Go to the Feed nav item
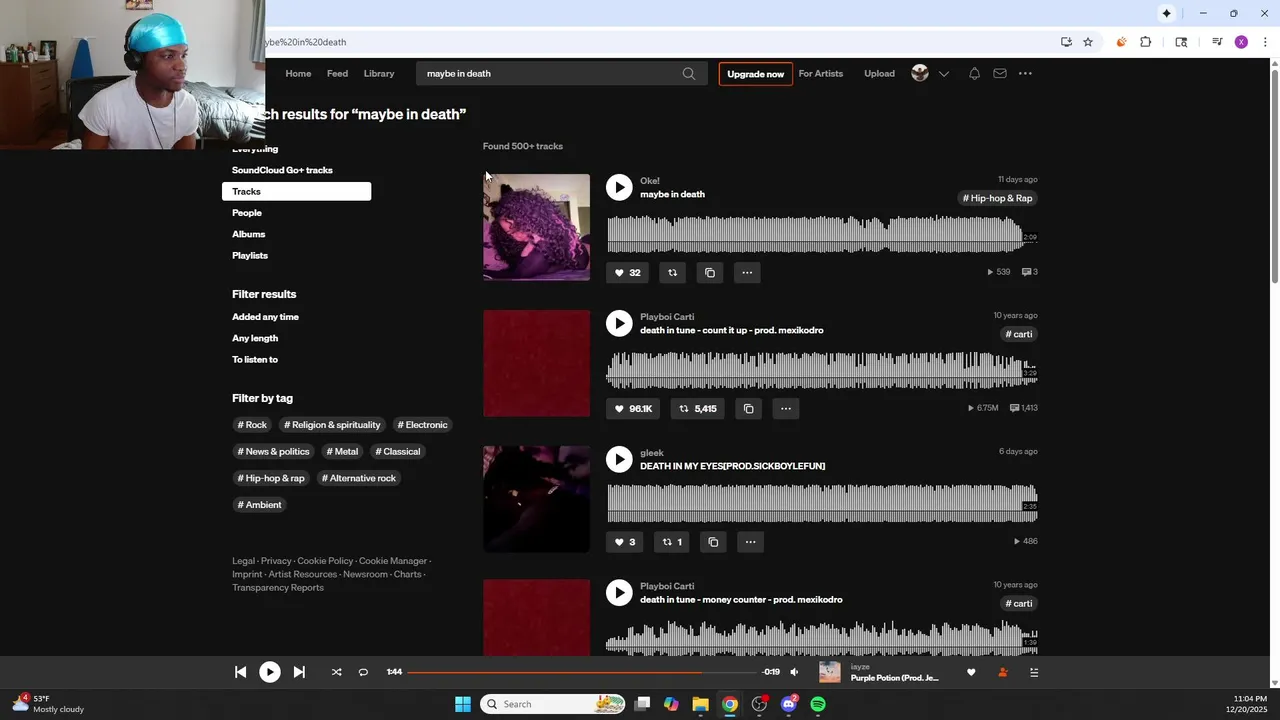The image size is (1280, 720). click(338, 74)
